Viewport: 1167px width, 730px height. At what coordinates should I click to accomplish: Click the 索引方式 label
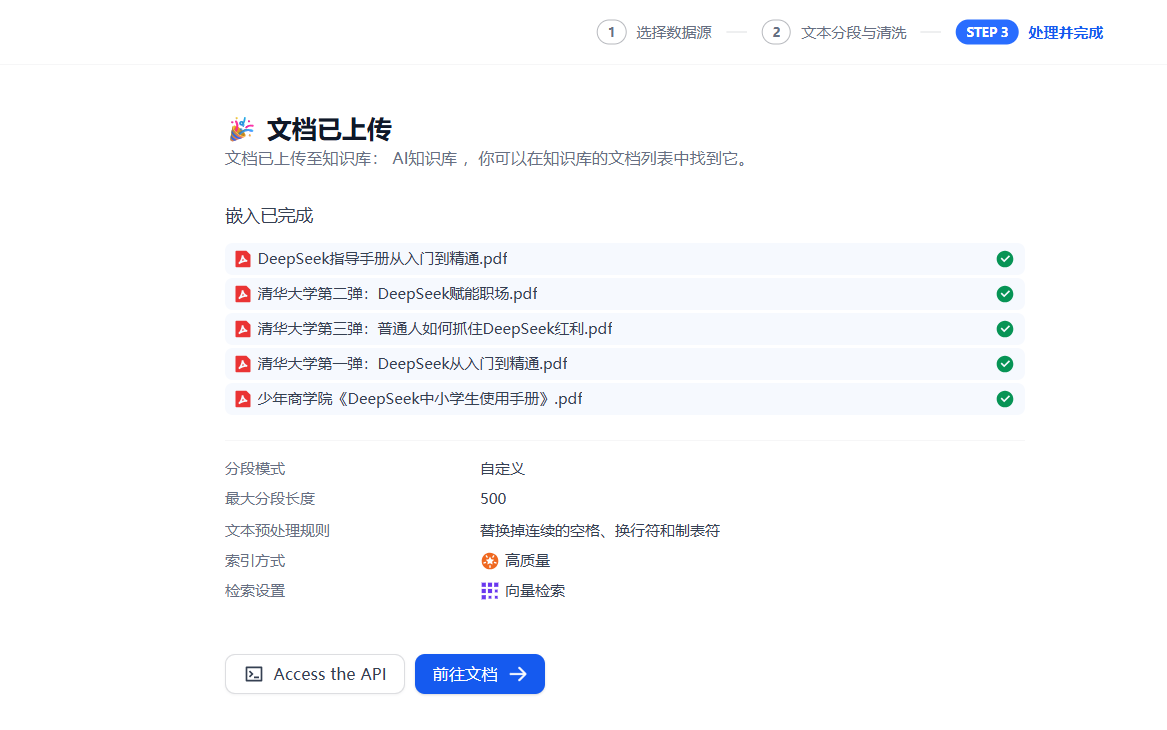coord(255,561)
